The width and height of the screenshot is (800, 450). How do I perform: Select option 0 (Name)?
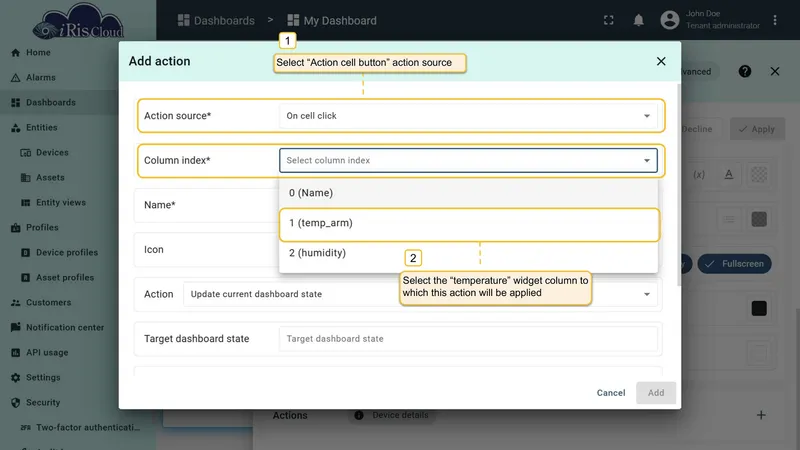pos(468,193)
